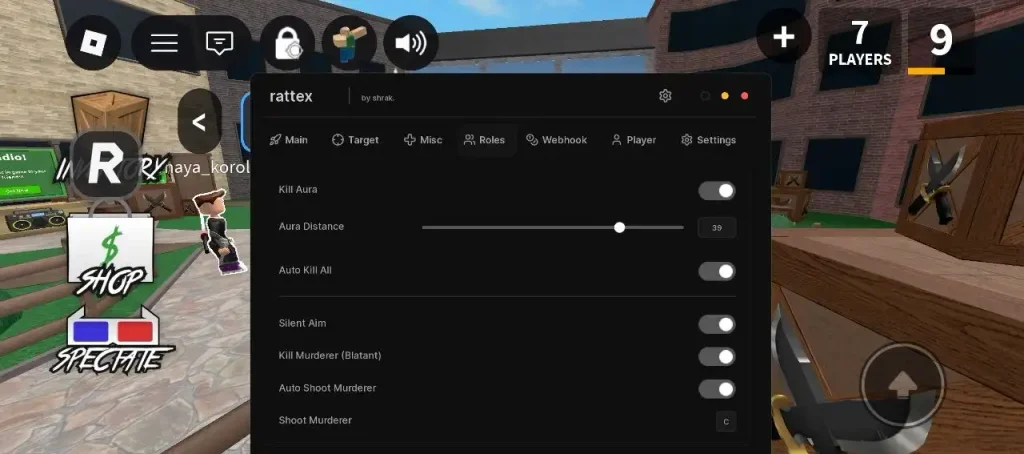Click the Aura Distance slider handle
Screen dimensions: 1024x454
619,227
